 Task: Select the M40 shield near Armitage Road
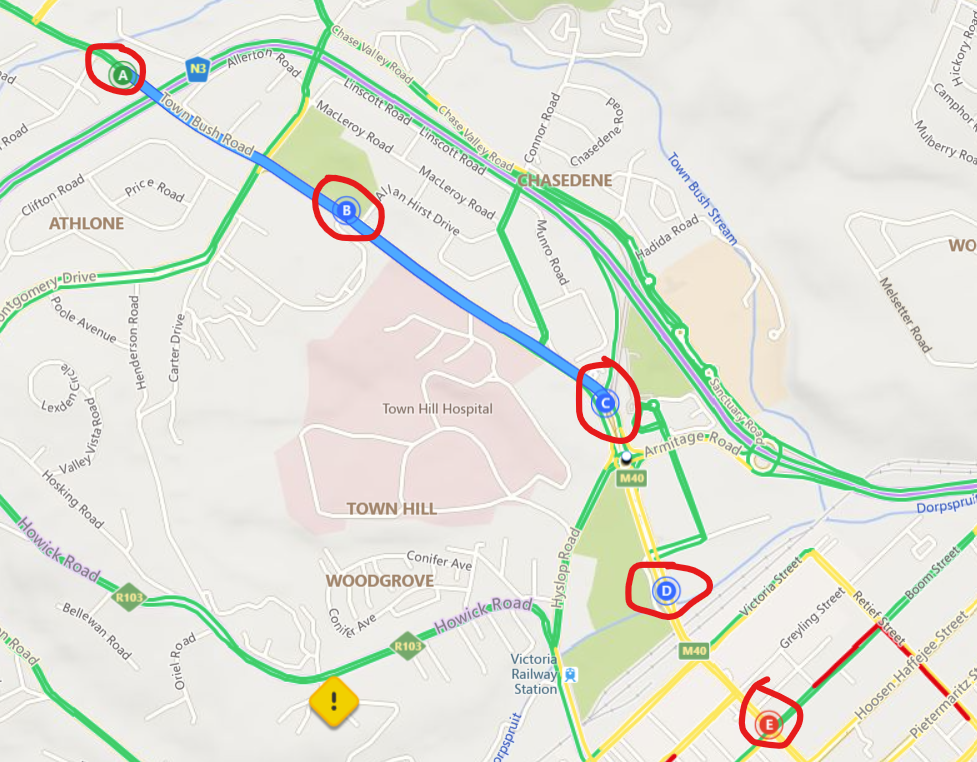pyautogui.click(x=631, y=479)
